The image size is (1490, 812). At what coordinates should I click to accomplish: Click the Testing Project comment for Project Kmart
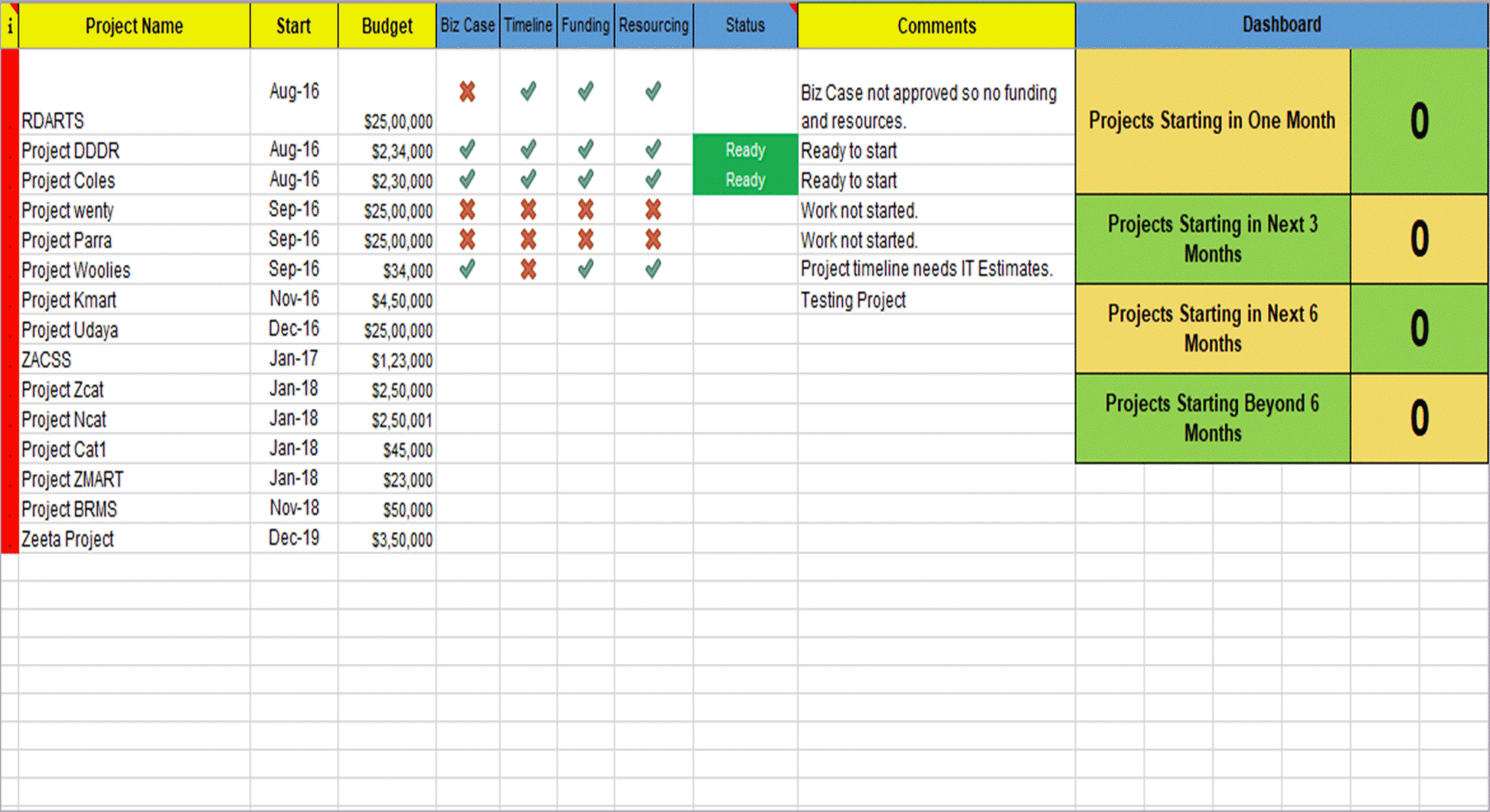click(x=853, y=300)
